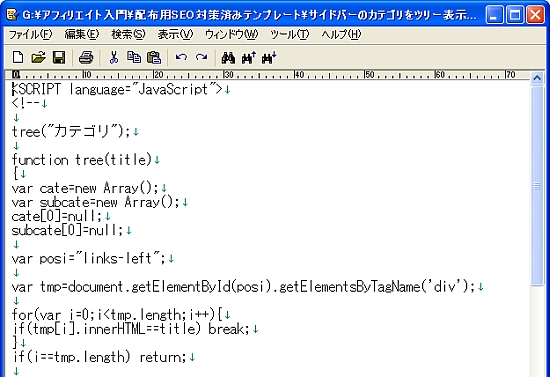
Task: Click the vertical scrollbar up arrow
Action: (537, 78)
